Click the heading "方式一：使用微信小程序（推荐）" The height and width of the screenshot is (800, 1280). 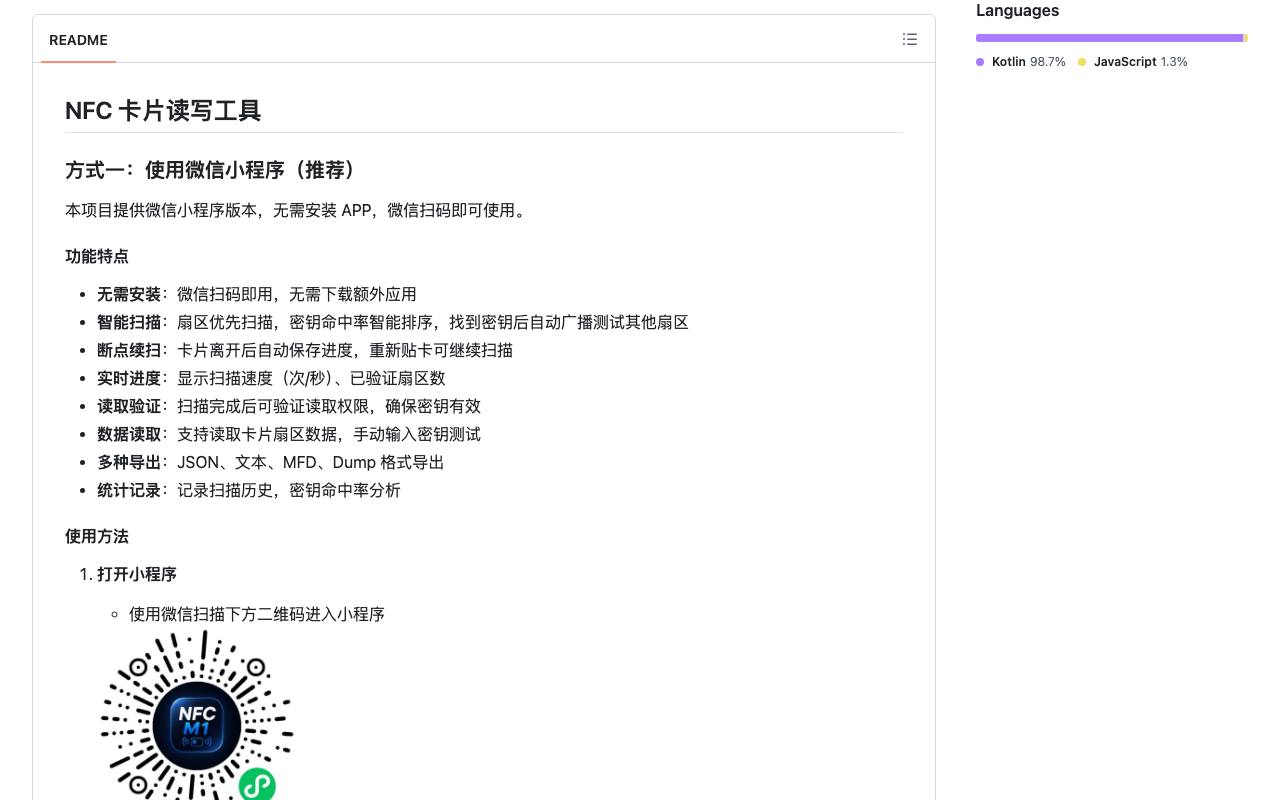click(211, 170)
